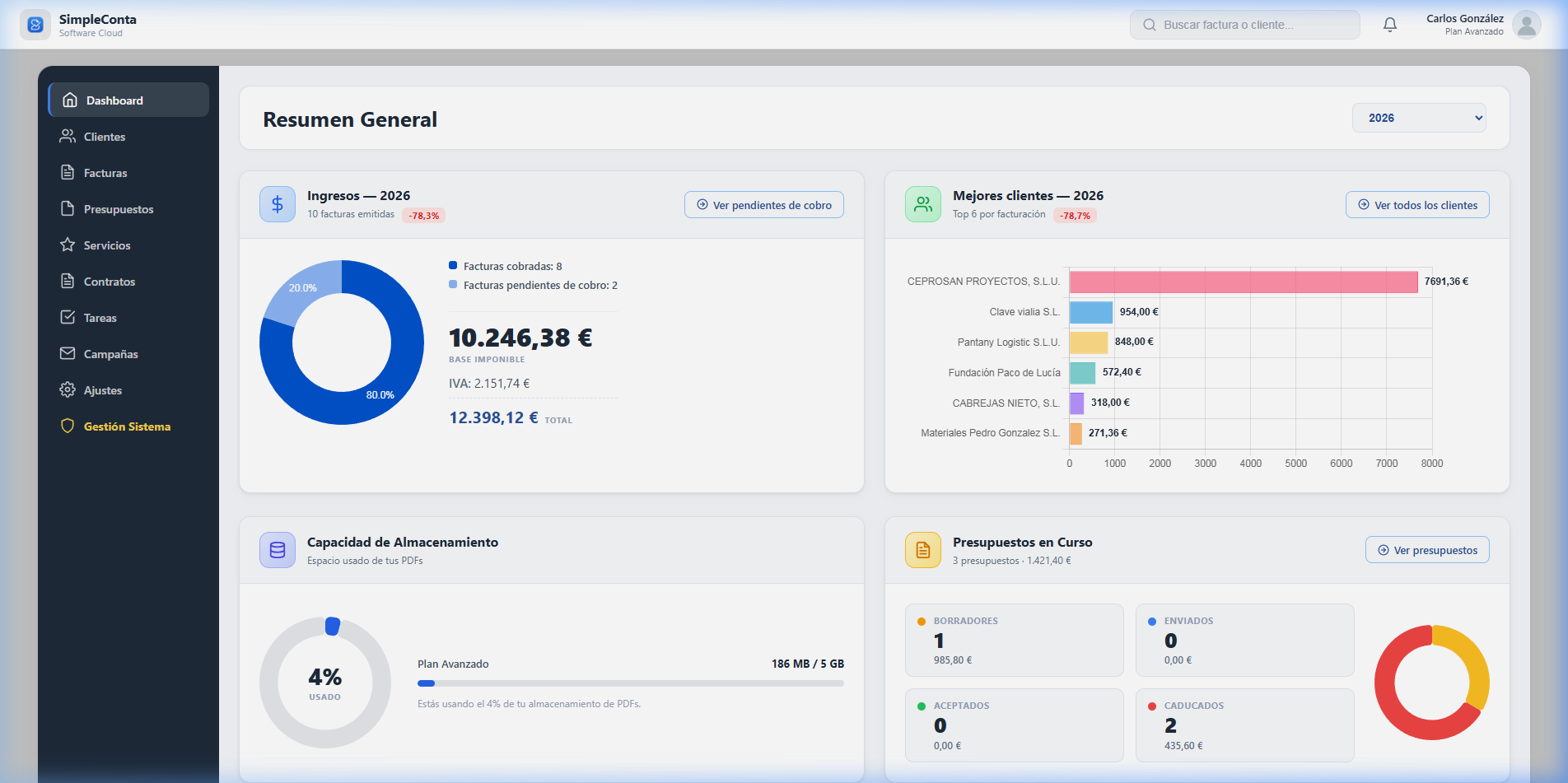The height and width of the screenshot is (783, 1568).
Task: Click the dollar icon on Ingresos card
Action: click(277, 204)
